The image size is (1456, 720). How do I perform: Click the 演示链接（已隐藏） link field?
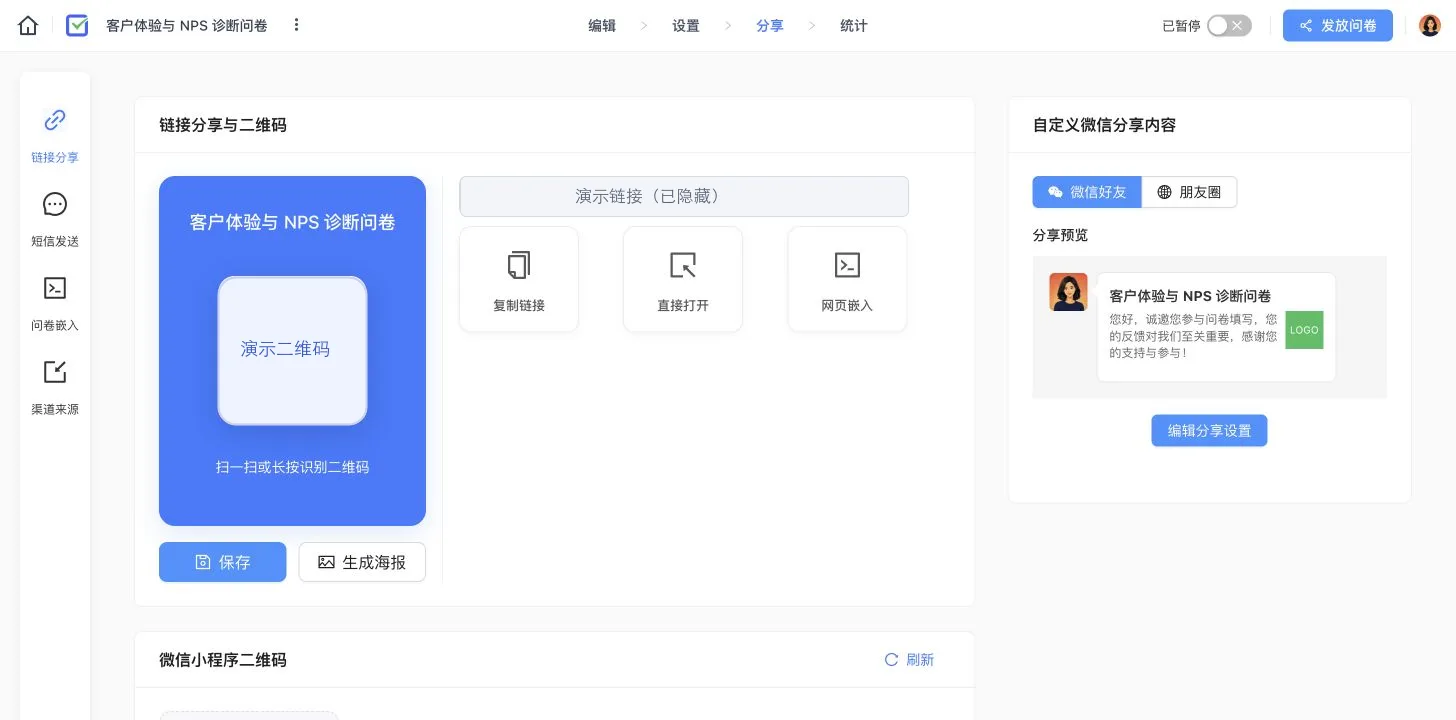point(684,196)
